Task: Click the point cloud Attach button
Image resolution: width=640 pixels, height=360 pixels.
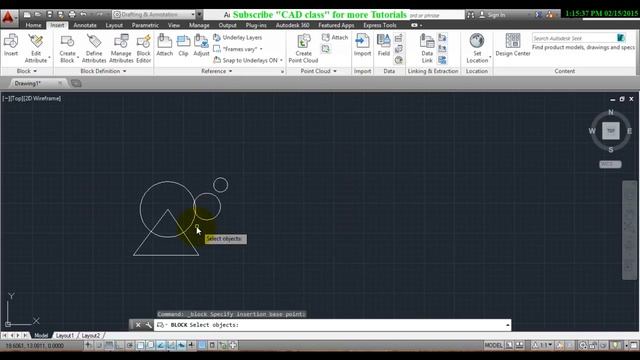Action: (335, 38)
